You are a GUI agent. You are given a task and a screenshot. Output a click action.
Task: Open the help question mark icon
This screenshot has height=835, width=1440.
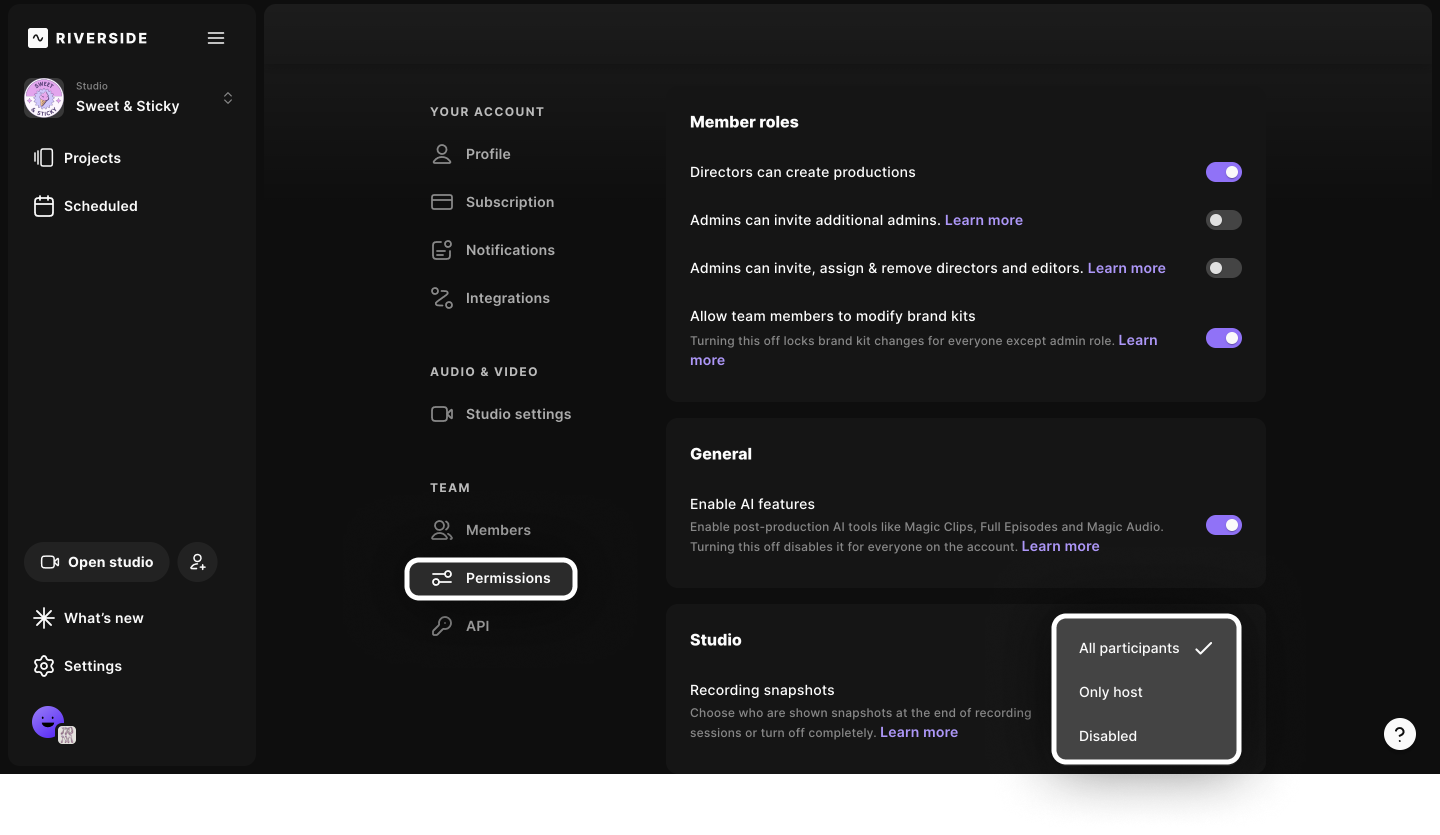point(1399,733)
